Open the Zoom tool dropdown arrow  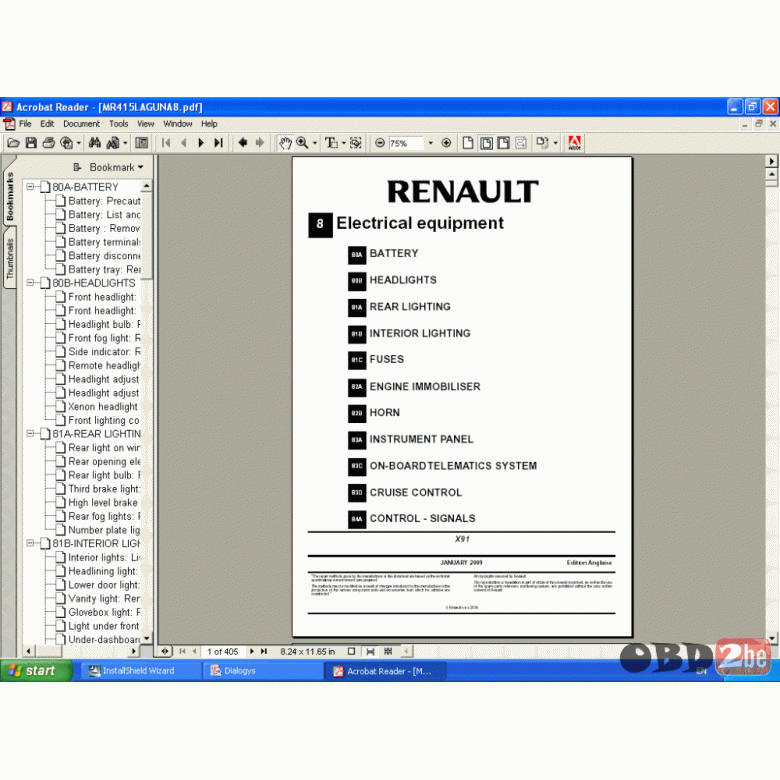pos(314,143)
